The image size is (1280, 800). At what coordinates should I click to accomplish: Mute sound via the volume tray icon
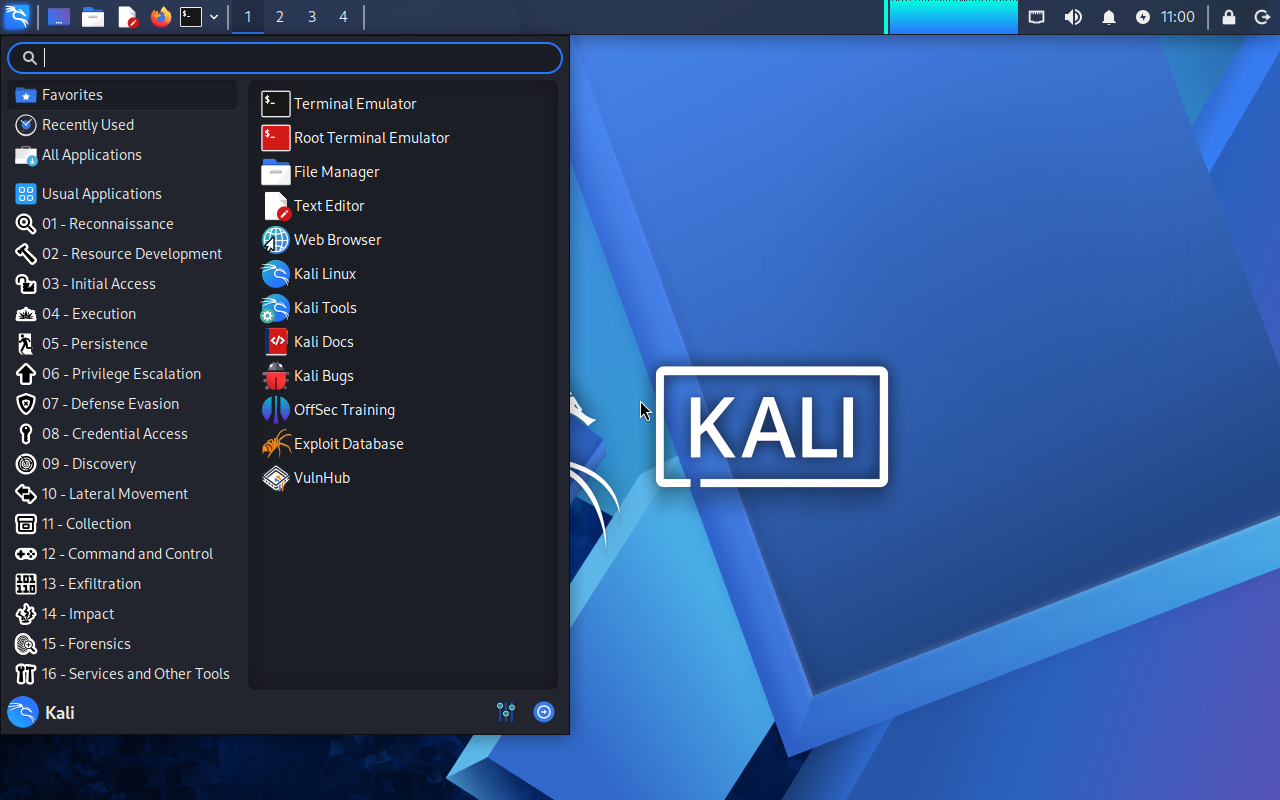(x=1073, y=17)
